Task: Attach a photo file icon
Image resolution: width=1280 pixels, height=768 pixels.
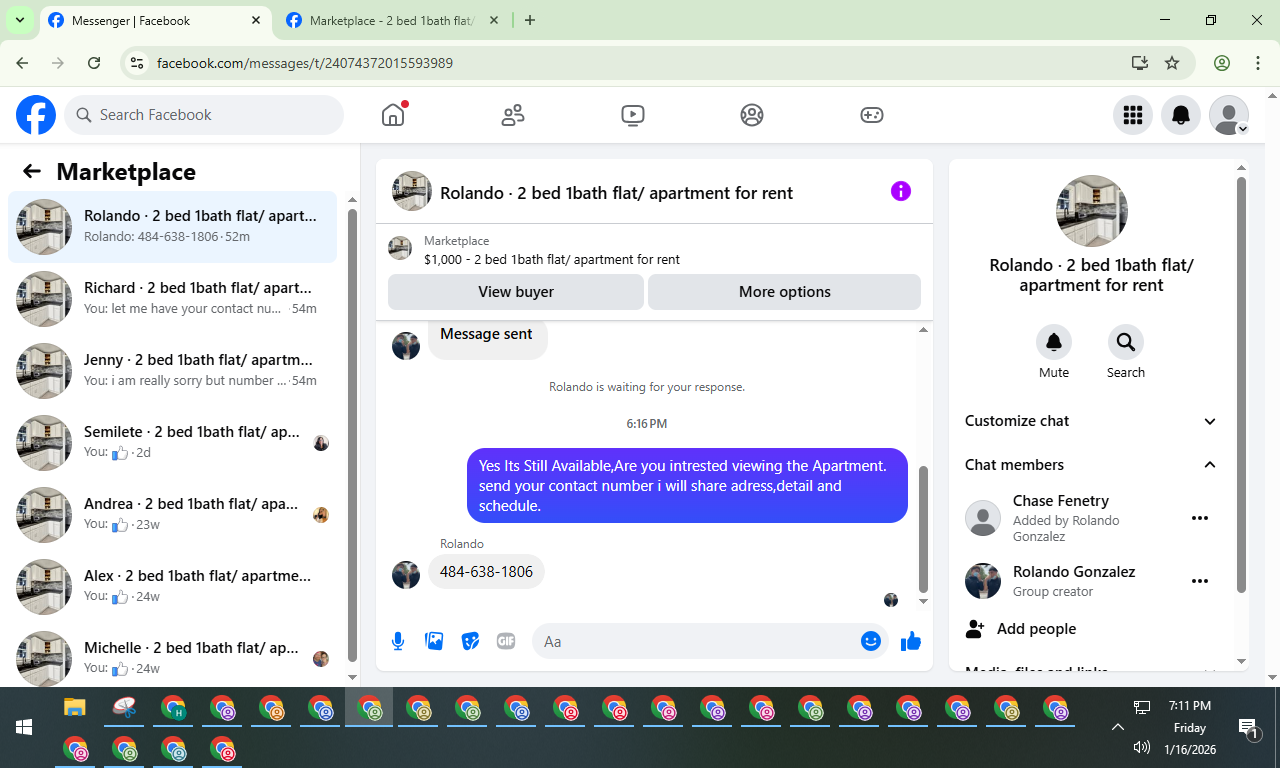Action: click(434, 641)
